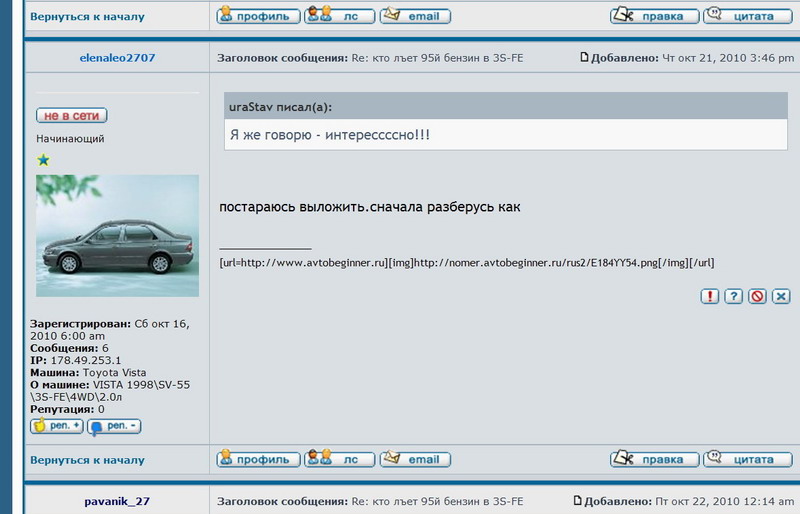Add reputation with thumbs-up "реп. +"

(x=56, y=426)
